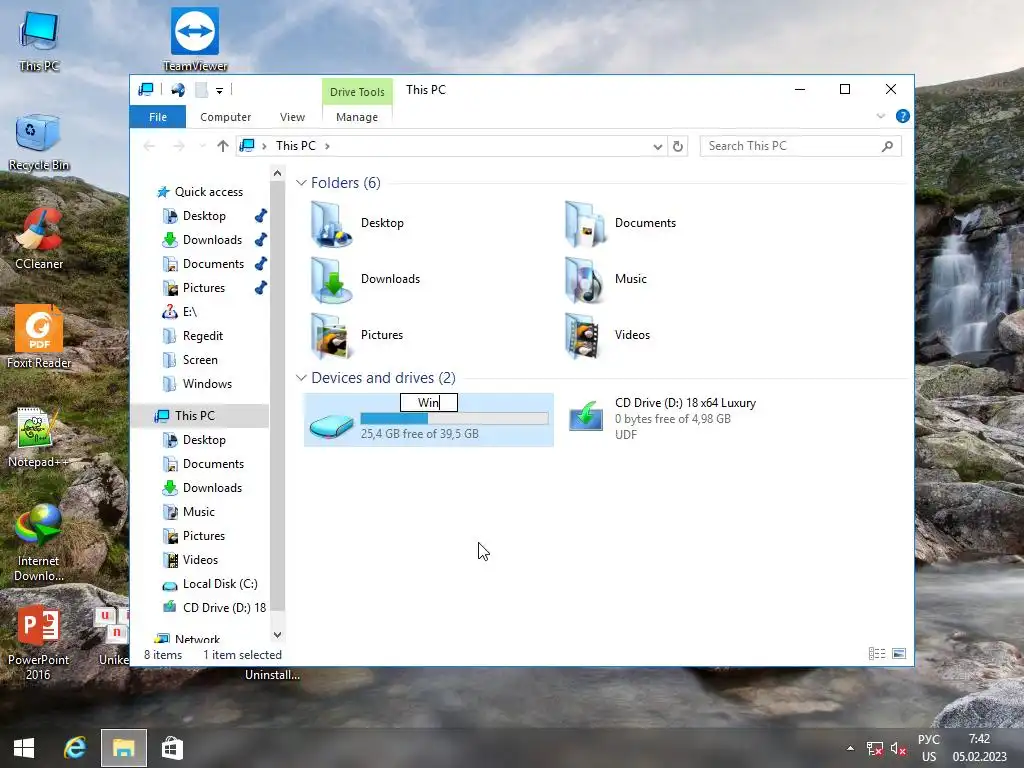Click the local disk capacity bar
Viewport: 1024px width, 768px height.
pos(454,419)
